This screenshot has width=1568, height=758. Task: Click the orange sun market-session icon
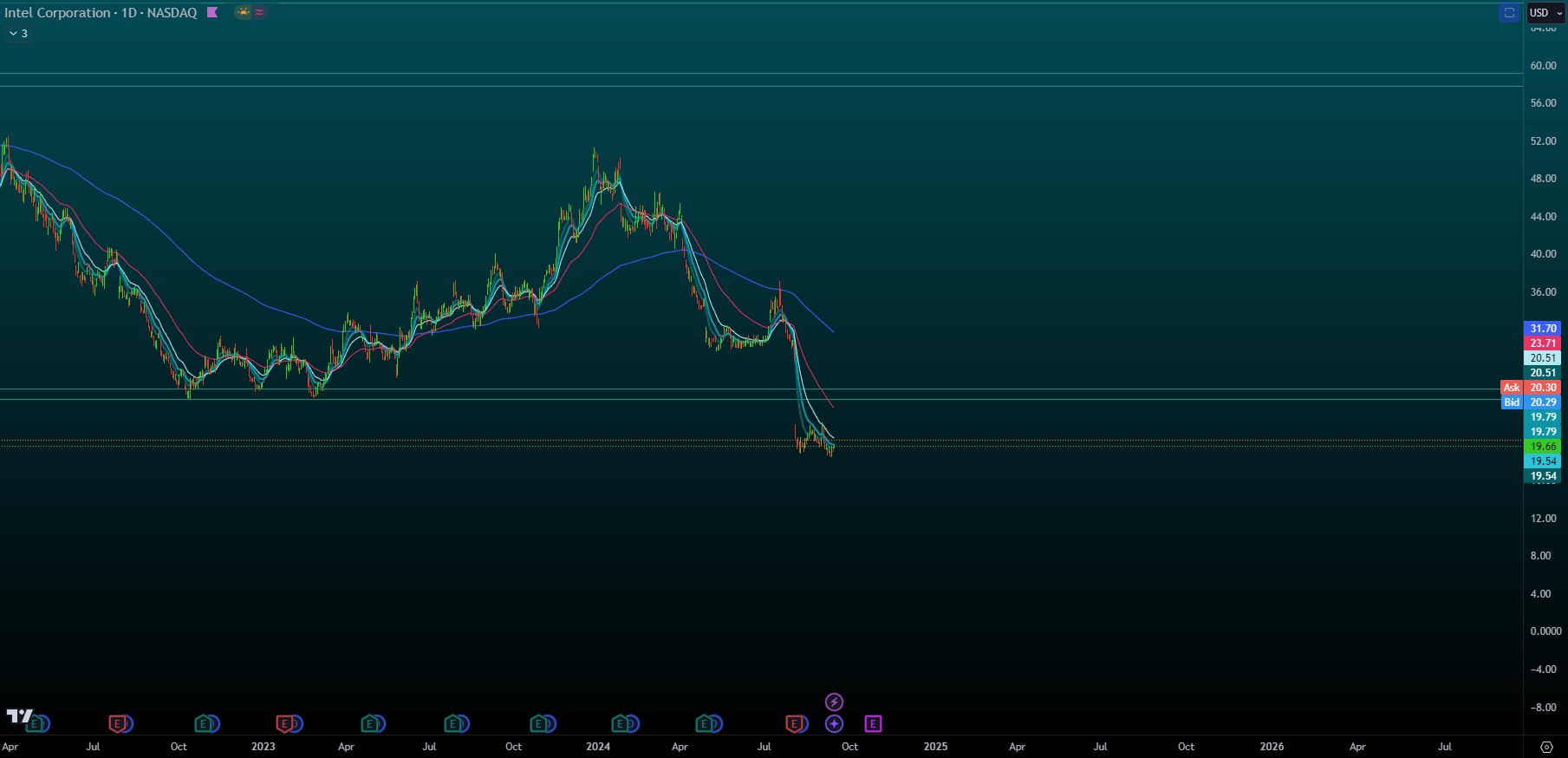pyautogui.click(x=243, y=12)
